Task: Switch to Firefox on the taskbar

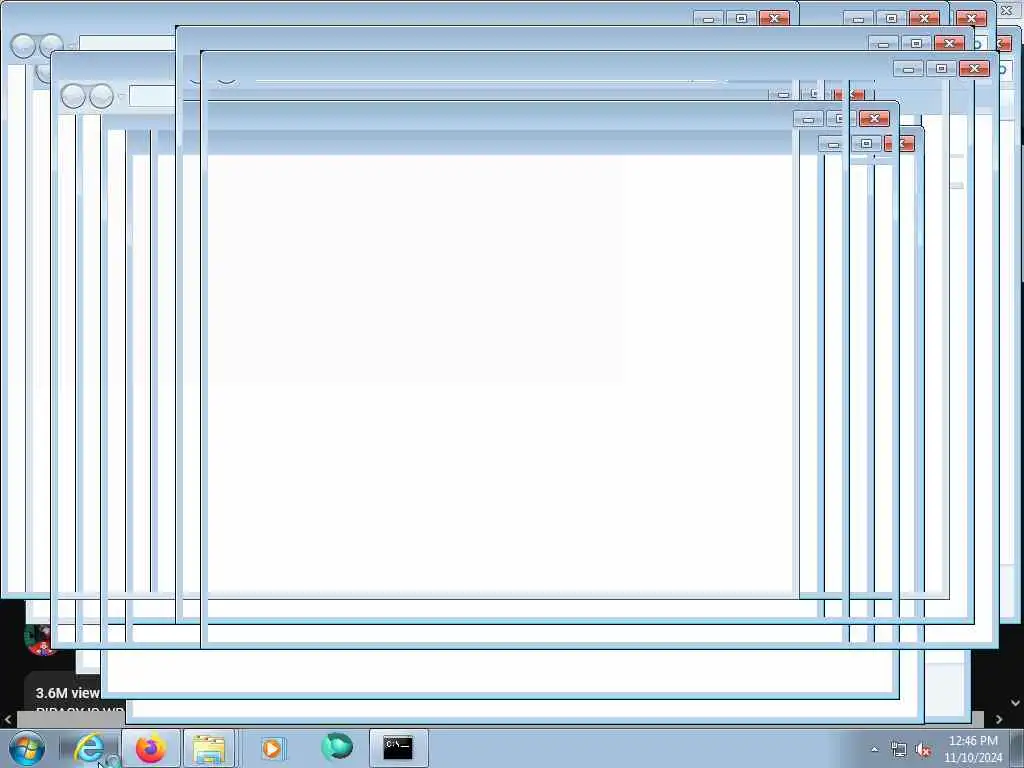Action: point(151,748)
